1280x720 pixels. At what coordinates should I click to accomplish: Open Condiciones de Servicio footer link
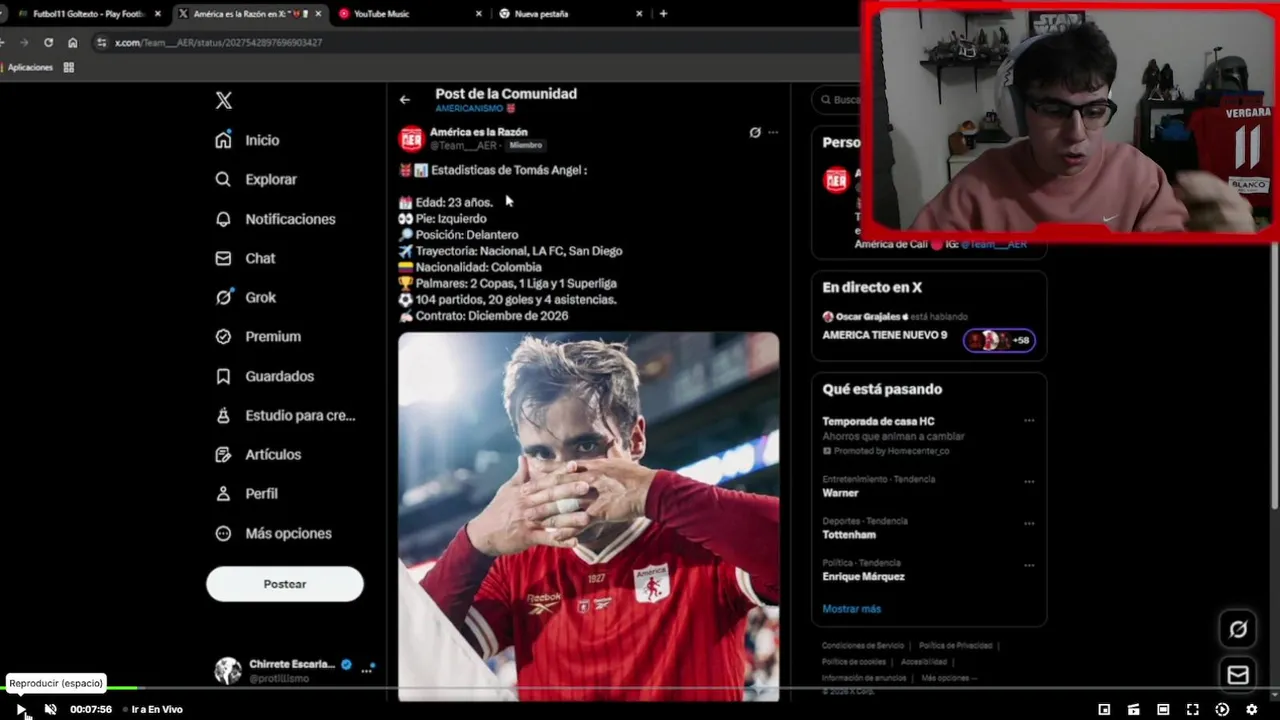click(x=863, y=646)
